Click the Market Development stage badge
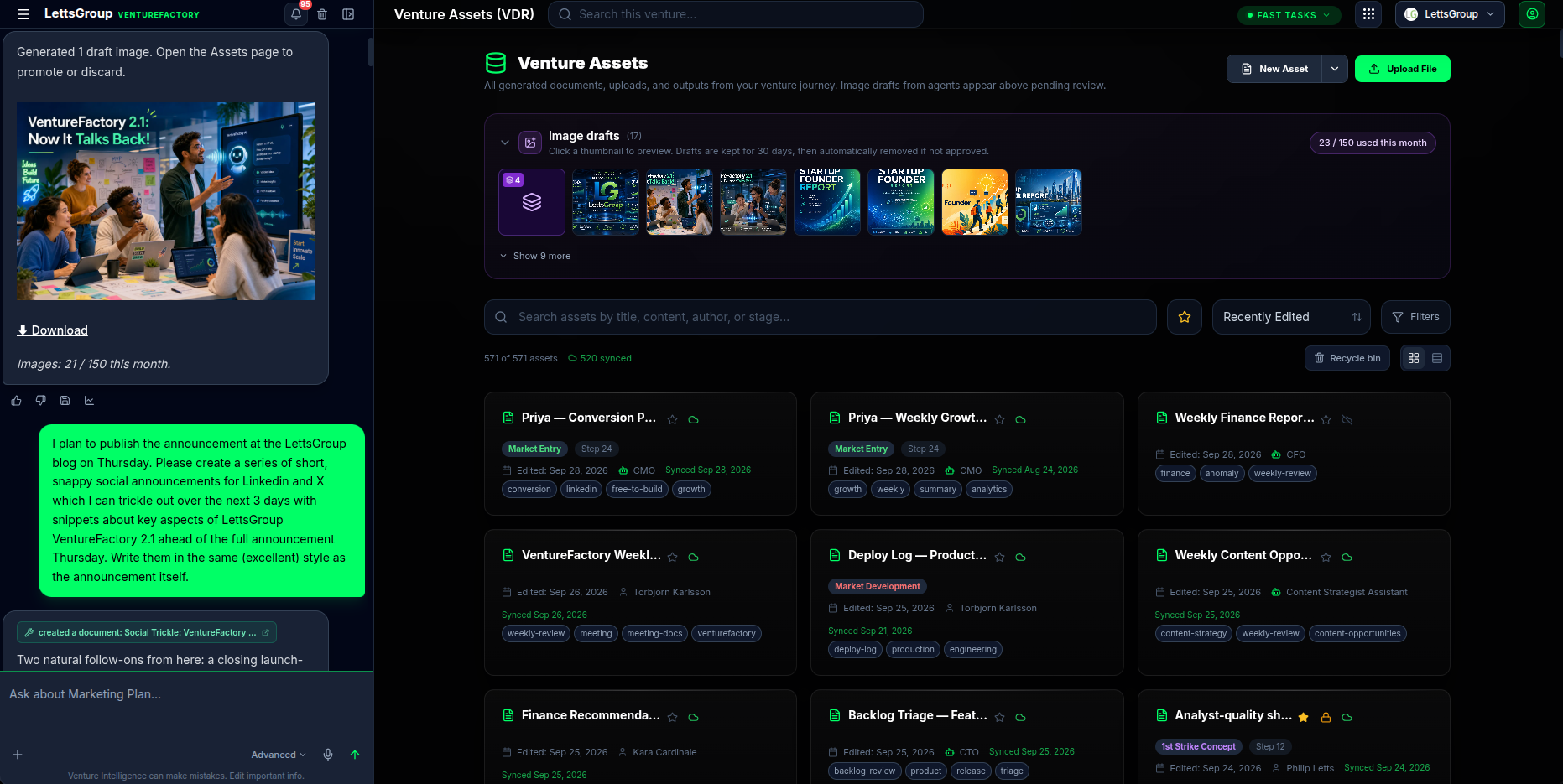The height and width of the screenshot is (784, 1563). [878, 586]
